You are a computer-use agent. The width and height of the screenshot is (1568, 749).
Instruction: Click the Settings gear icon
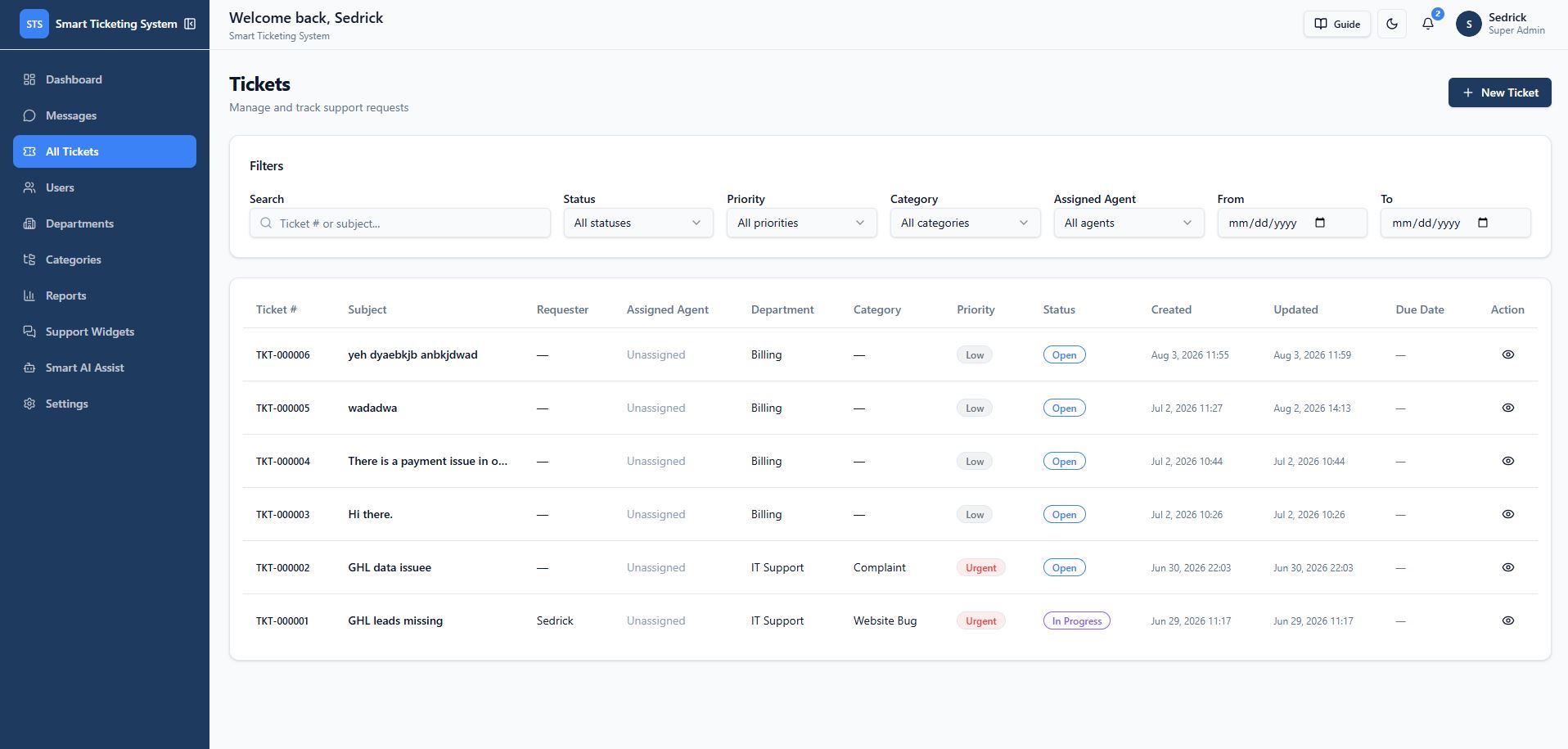(x=29, y=404)
